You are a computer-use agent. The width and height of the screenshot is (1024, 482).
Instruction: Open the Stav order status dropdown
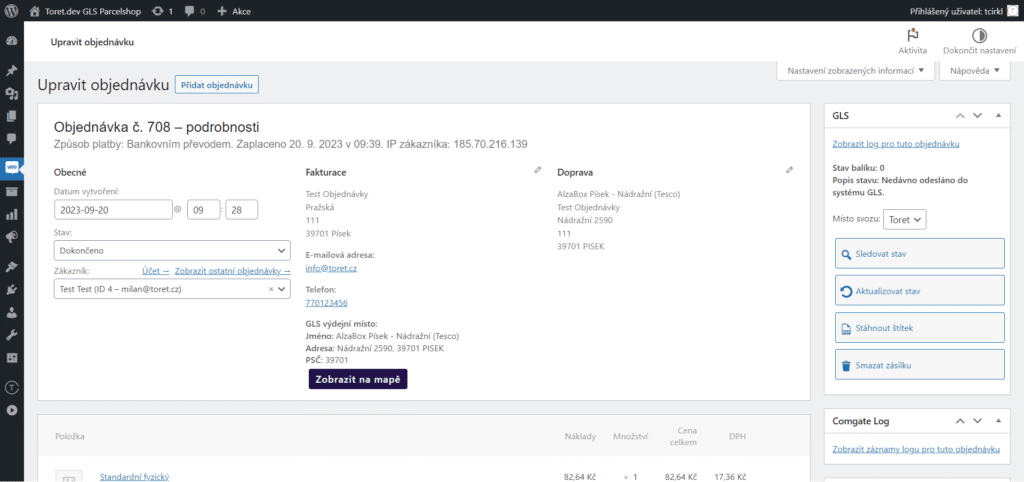172,250
